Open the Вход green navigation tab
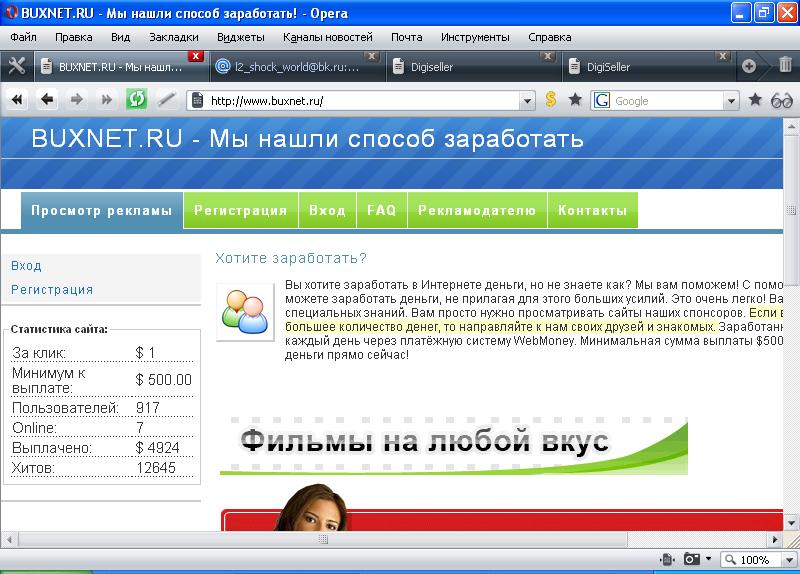 click(328, 210)
